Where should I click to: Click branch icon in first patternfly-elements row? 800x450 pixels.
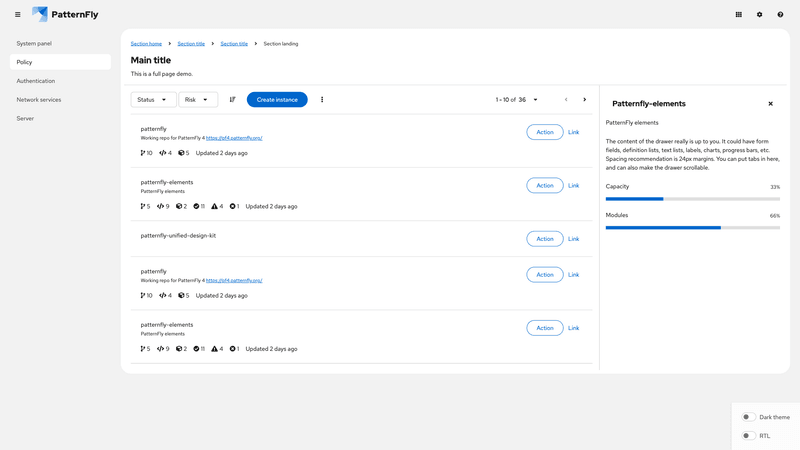[x=142, y=207]
